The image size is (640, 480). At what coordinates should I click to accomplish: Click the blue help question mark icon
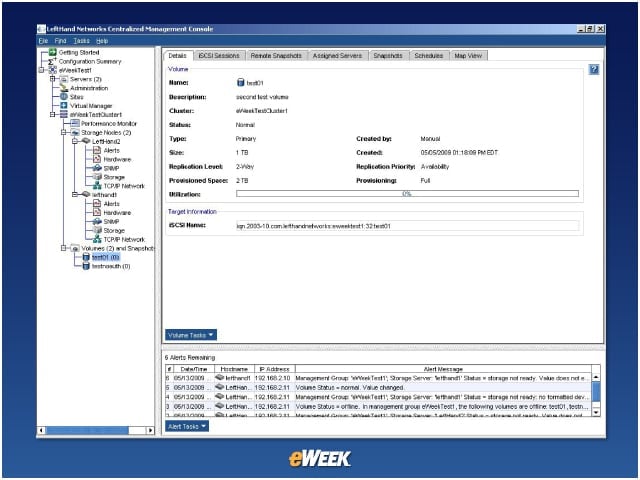(x=594, y=69)
